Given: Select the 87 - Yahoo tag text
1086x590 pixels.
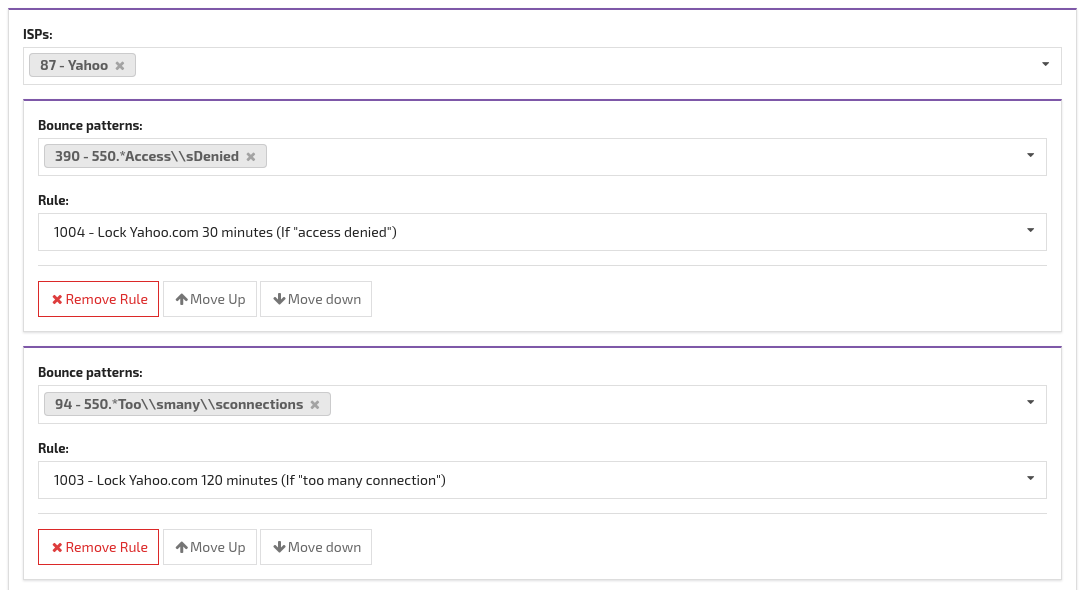Looking at the screenshot, I should click(x=73, y=66).
